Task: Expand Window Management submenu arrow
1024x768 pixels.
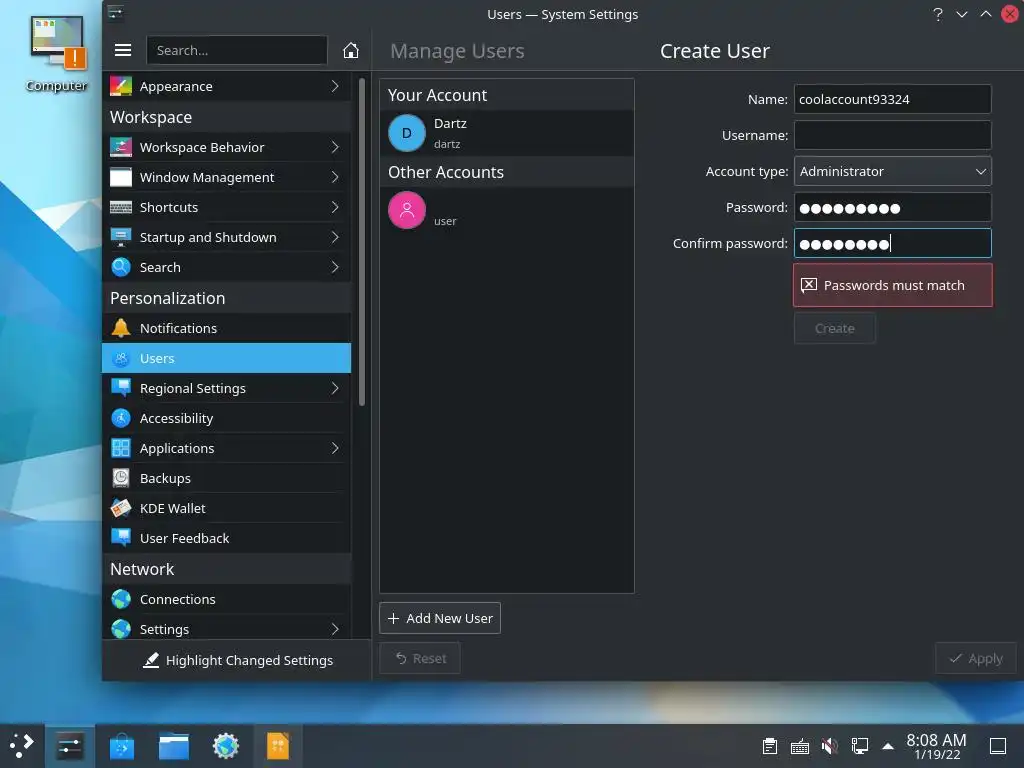Action: tap(335, 177)
